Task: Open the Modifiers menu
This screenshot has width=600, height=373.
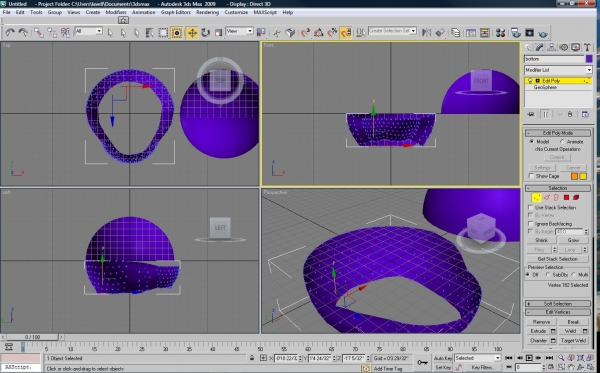Action: pyautogui.click(x=116, y=12)
